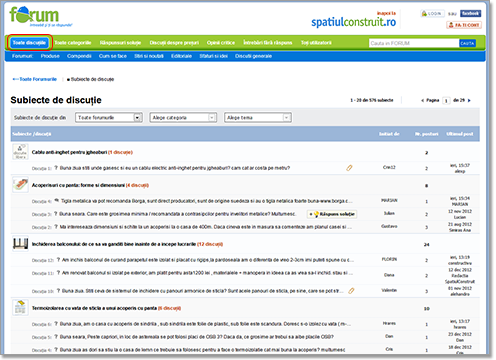
Task: Go to previous page arrow
Action: (423, 100)
